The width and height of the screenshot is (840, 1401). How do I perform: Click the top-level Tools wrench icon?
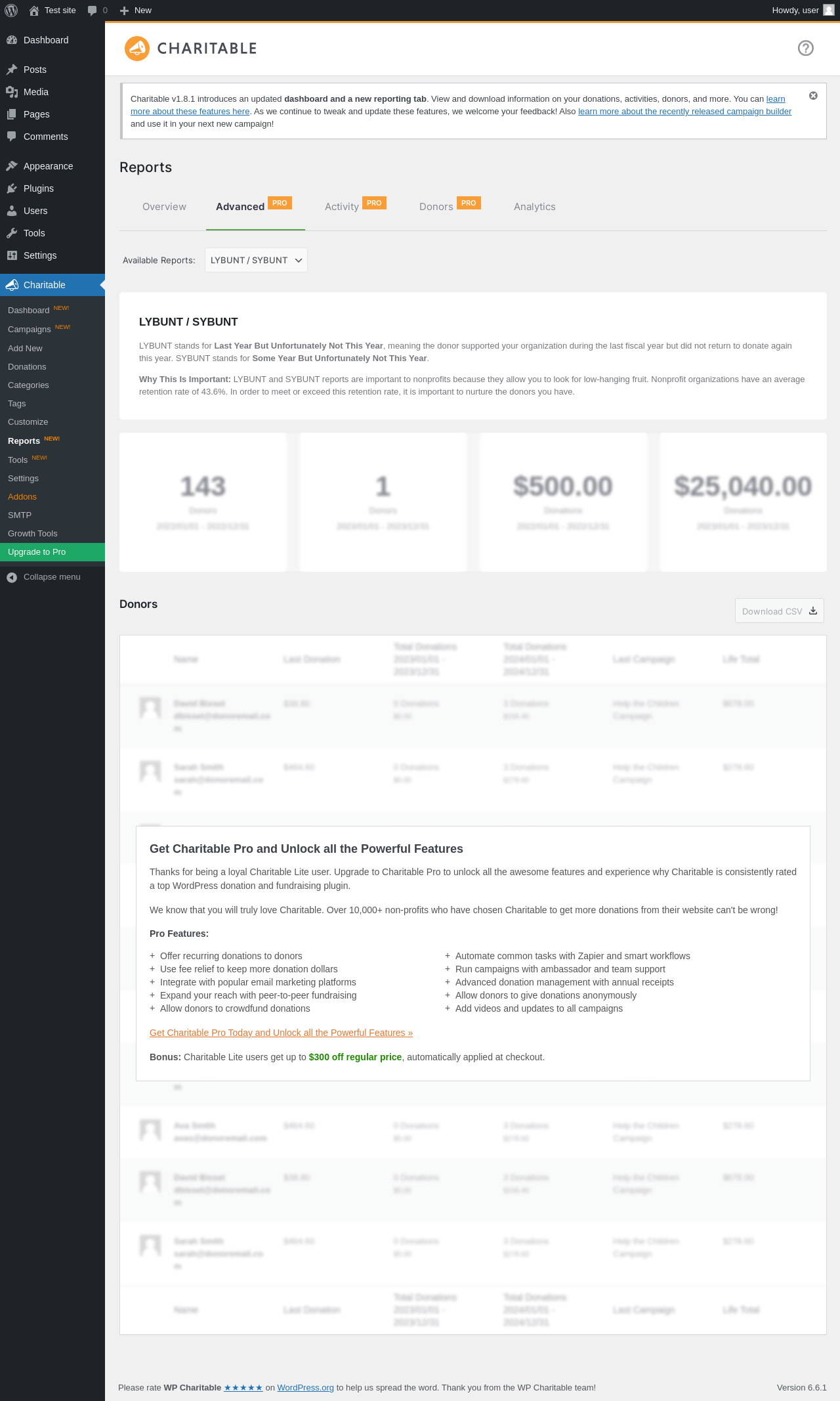(x=12, y=233)
